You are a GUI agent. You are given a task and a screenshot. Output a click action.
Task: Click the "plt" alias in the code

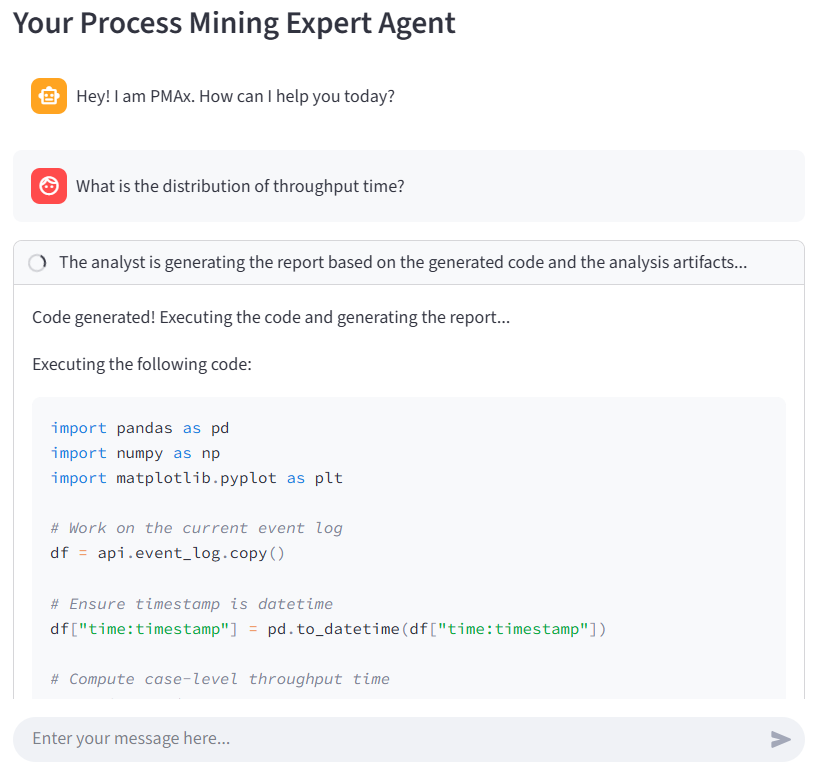tap(330, 478)
